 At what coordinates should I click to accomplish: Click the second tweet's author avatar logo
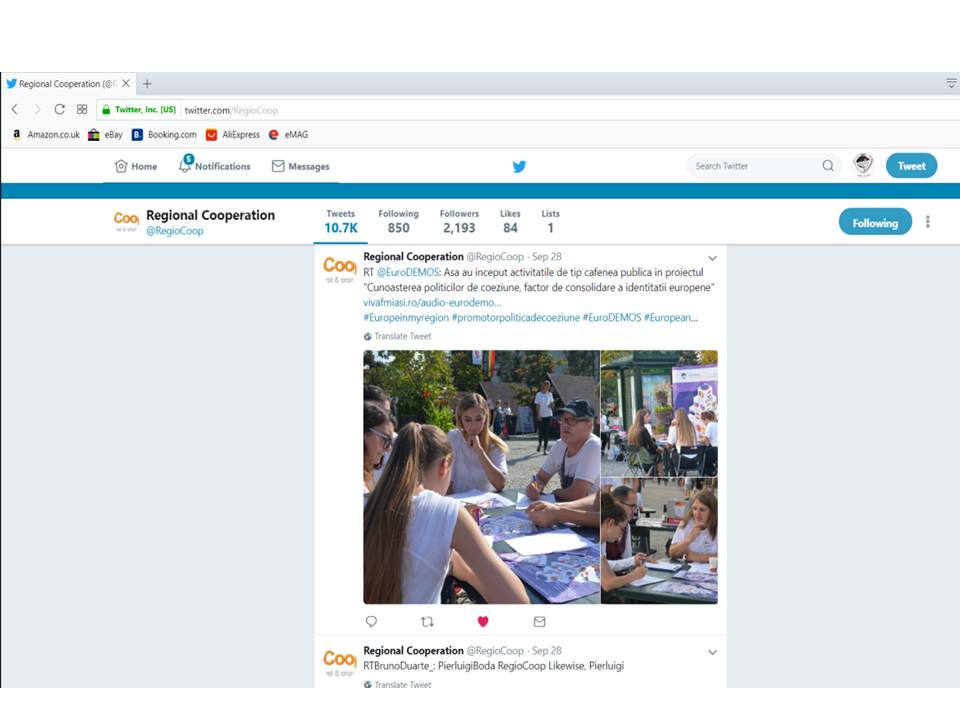pyautogui.click(x=339, y=662)
